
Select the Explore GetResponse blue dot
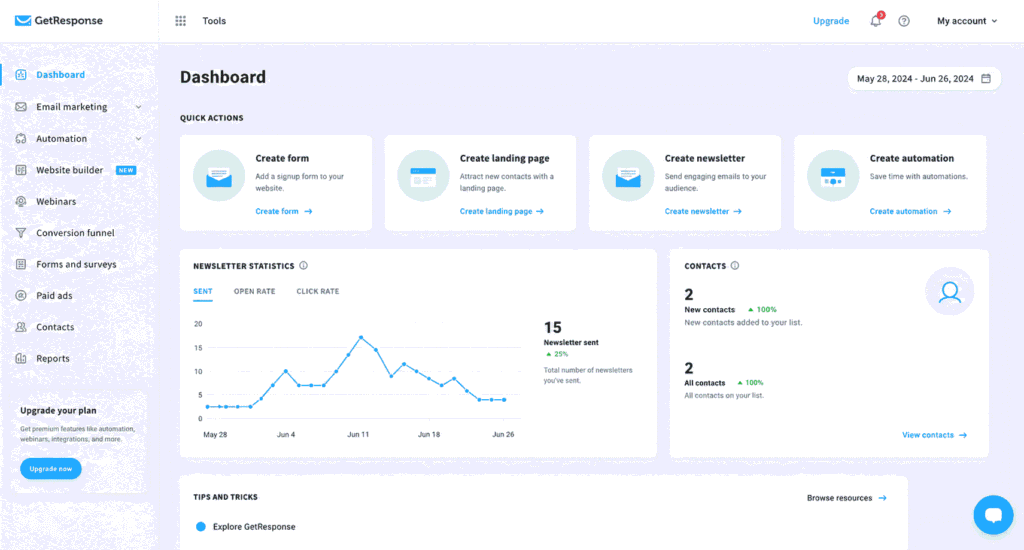(200, 526)
